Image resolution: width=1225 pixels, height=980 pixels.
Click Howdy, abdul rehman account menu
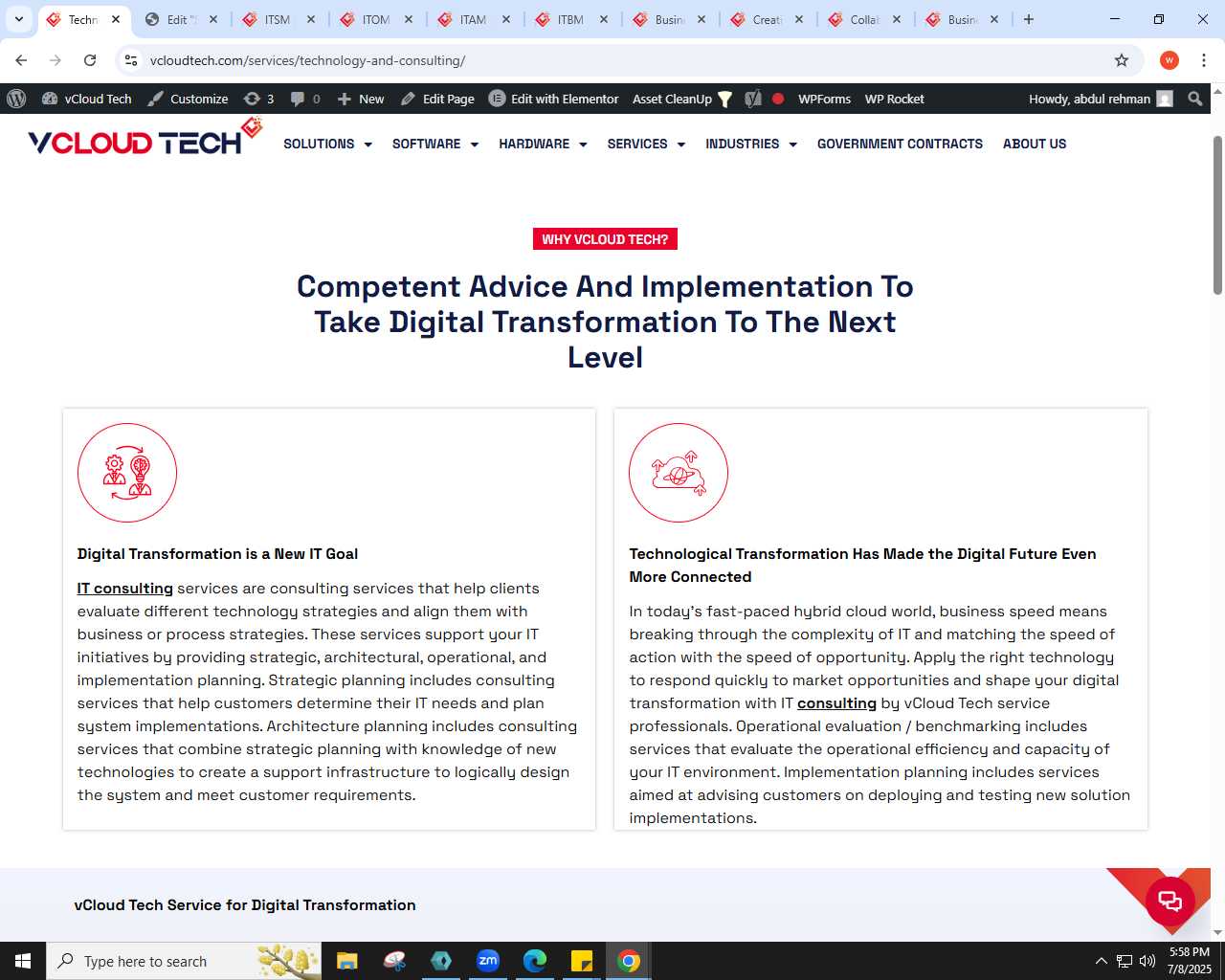tap(1101, 99)
